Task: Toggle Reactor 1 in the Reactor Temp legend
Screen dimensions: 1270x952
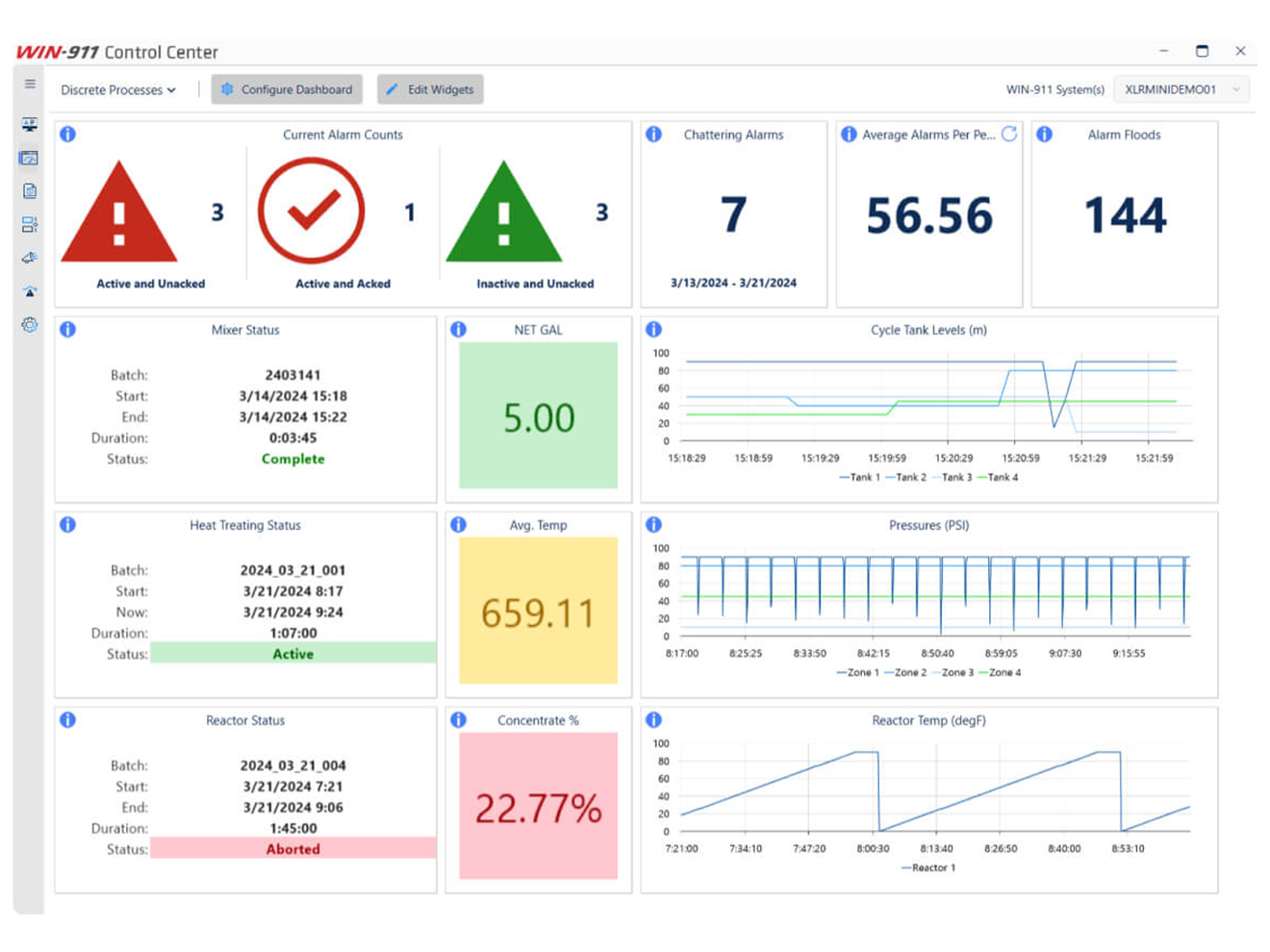Action: (x=927, y=866)
